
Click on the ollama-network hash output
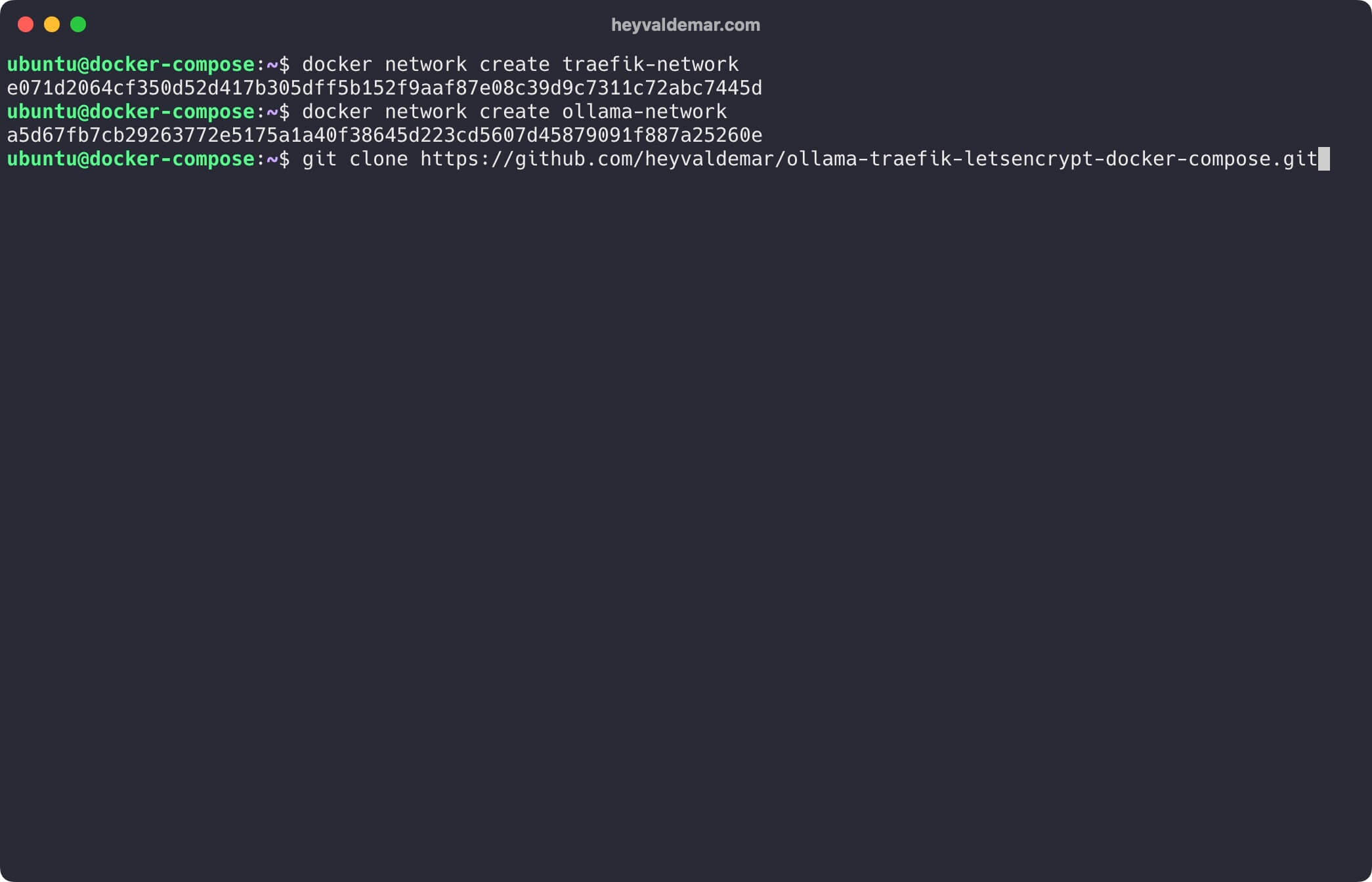coord(384,135)
